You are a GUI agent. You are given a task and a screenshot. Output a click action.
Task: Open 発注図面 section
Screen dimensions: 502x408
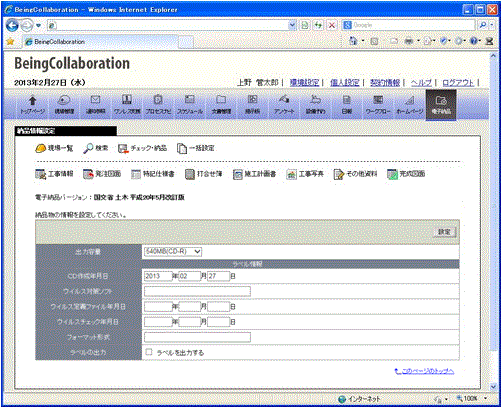tap(102, 174)
